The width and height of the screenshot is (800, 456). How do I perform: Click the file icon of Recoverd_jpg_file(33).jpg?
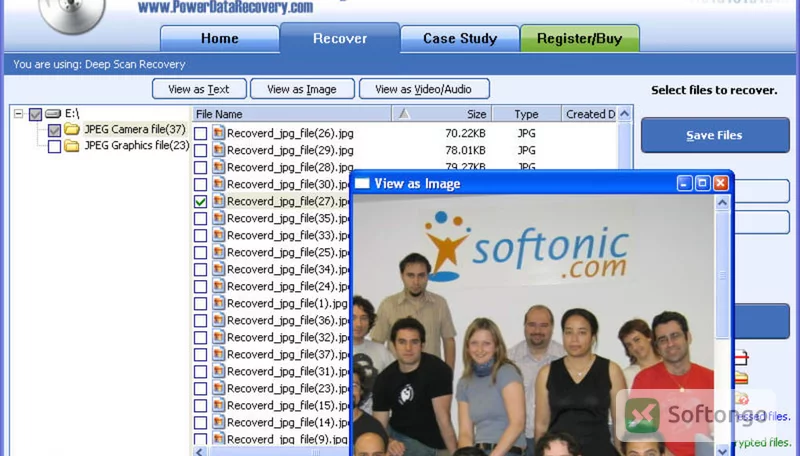tap(218, 235)
